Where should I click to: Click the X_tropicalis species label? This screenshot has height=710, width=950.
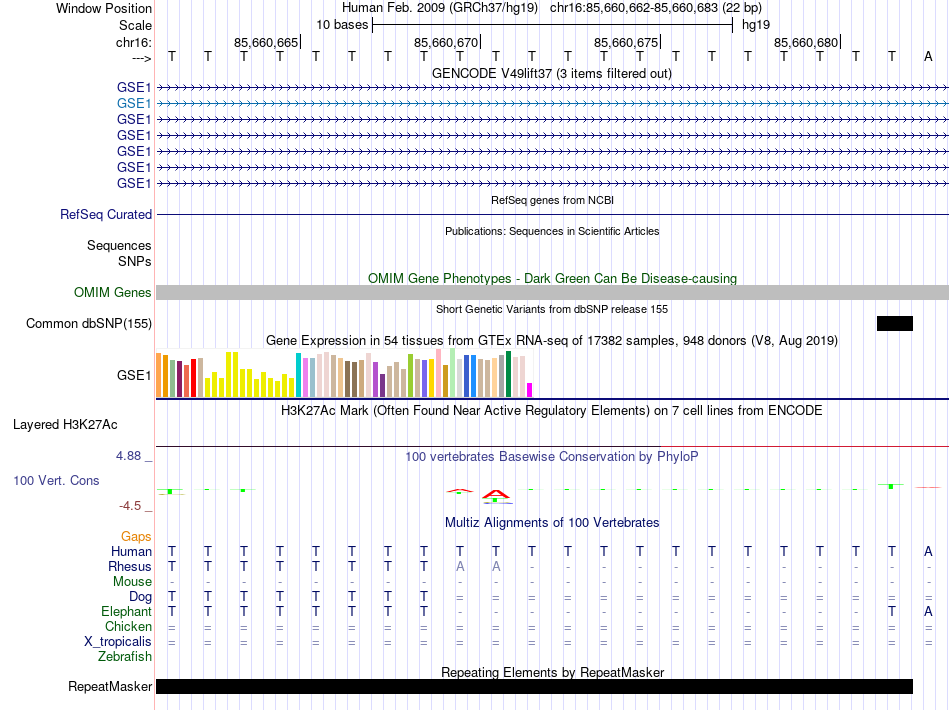(x=118, y=641)
